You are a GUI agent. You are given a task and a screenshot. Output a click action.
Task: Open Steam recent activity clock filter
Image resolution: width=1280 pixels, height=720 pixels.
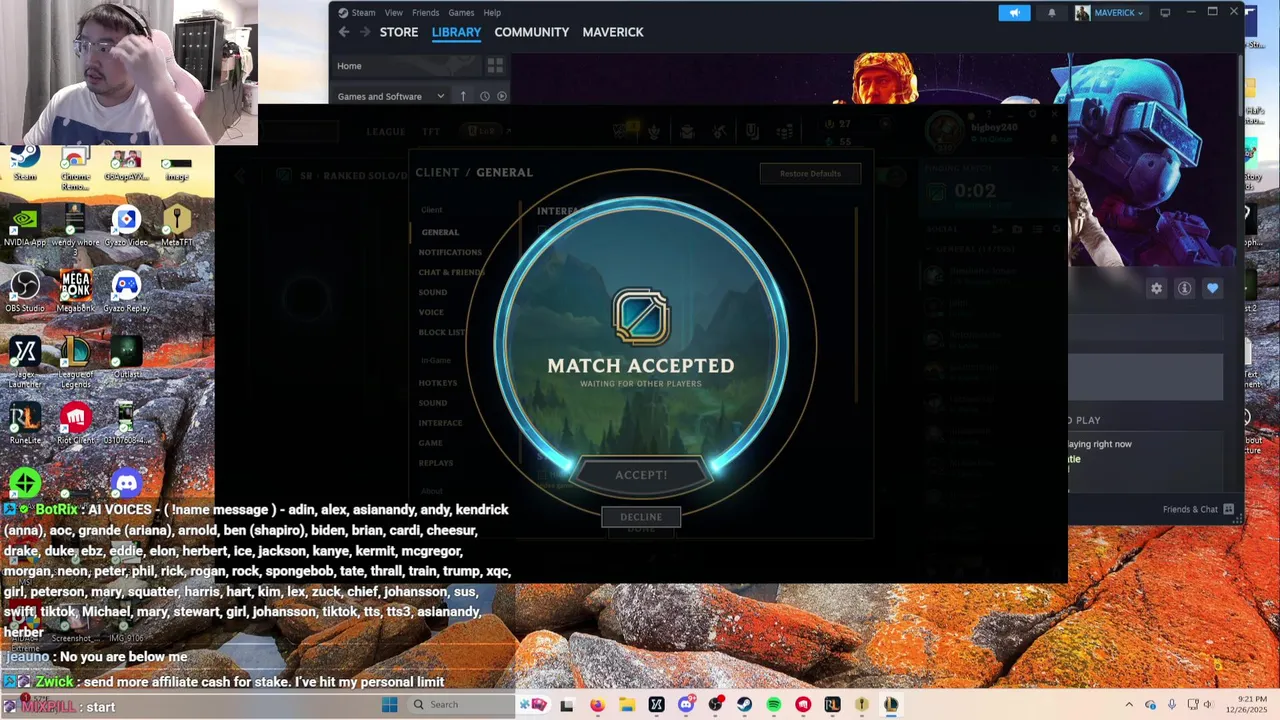point(484,96)
